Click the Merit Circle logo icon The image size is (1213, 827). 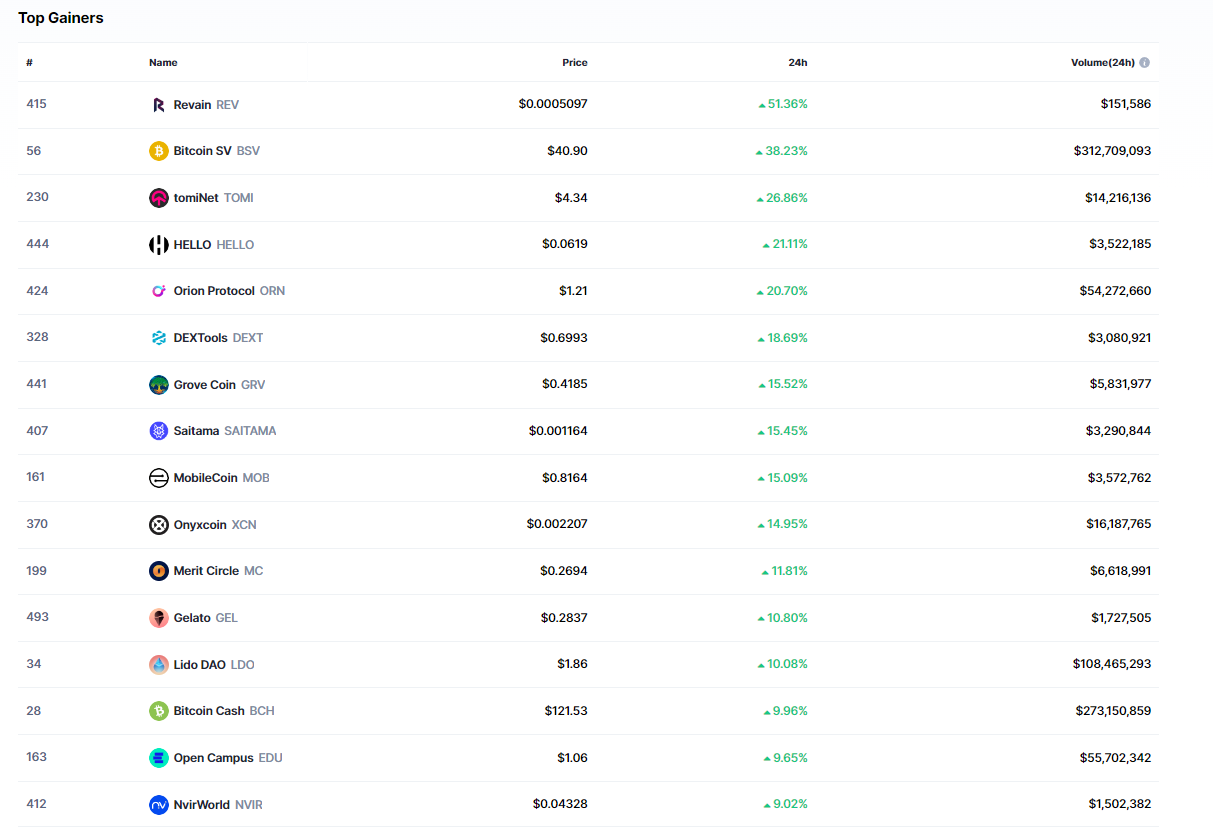(158, 571)
